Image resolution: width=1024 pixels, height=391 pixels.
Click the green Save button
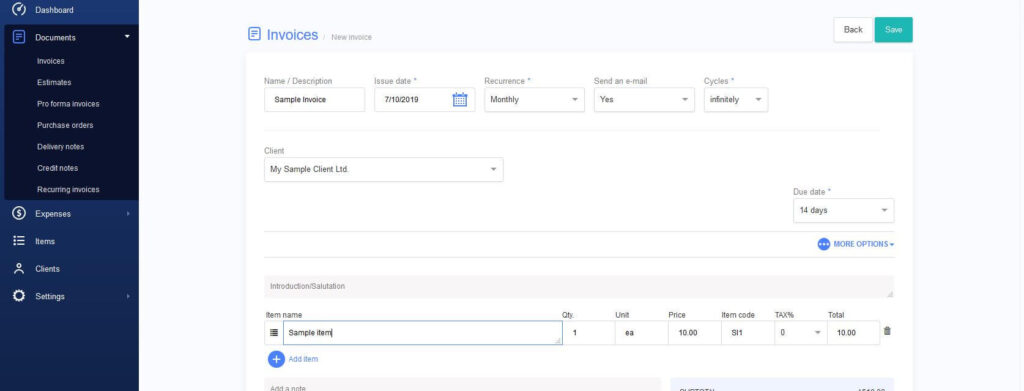893,30
